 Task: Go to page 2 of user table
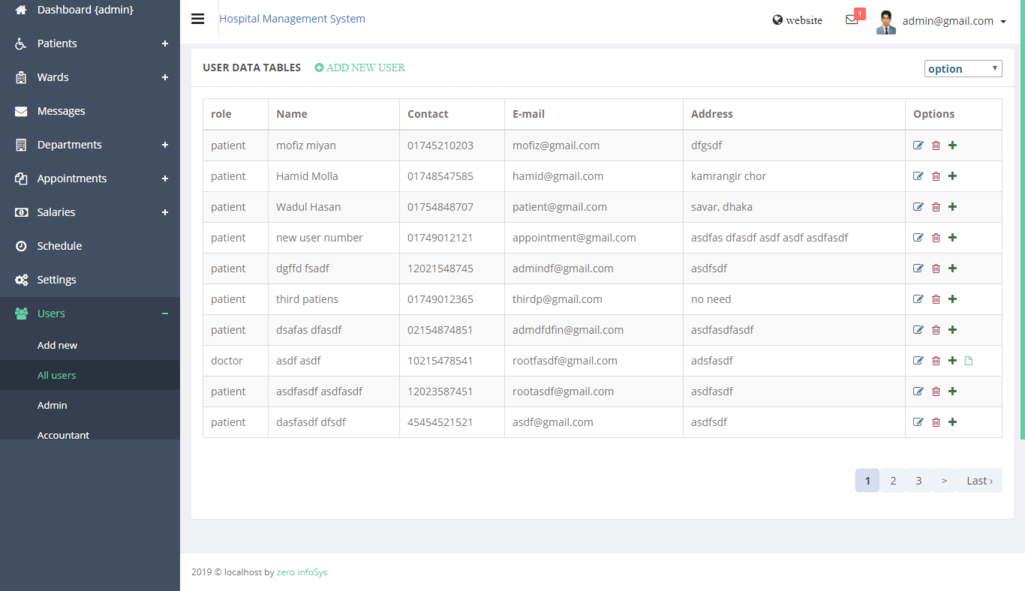tap(893, 481)
